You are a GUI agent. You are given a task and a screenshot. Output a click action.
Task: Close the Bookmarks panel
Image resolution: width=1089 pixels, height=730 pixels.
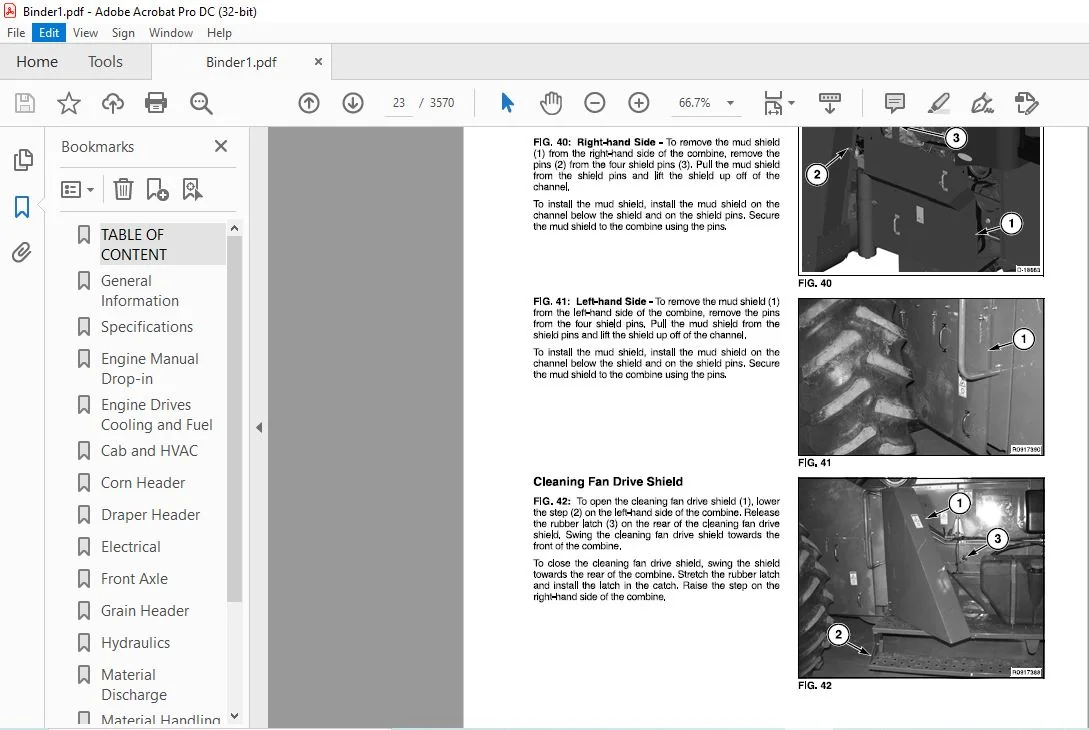[221, 146]
